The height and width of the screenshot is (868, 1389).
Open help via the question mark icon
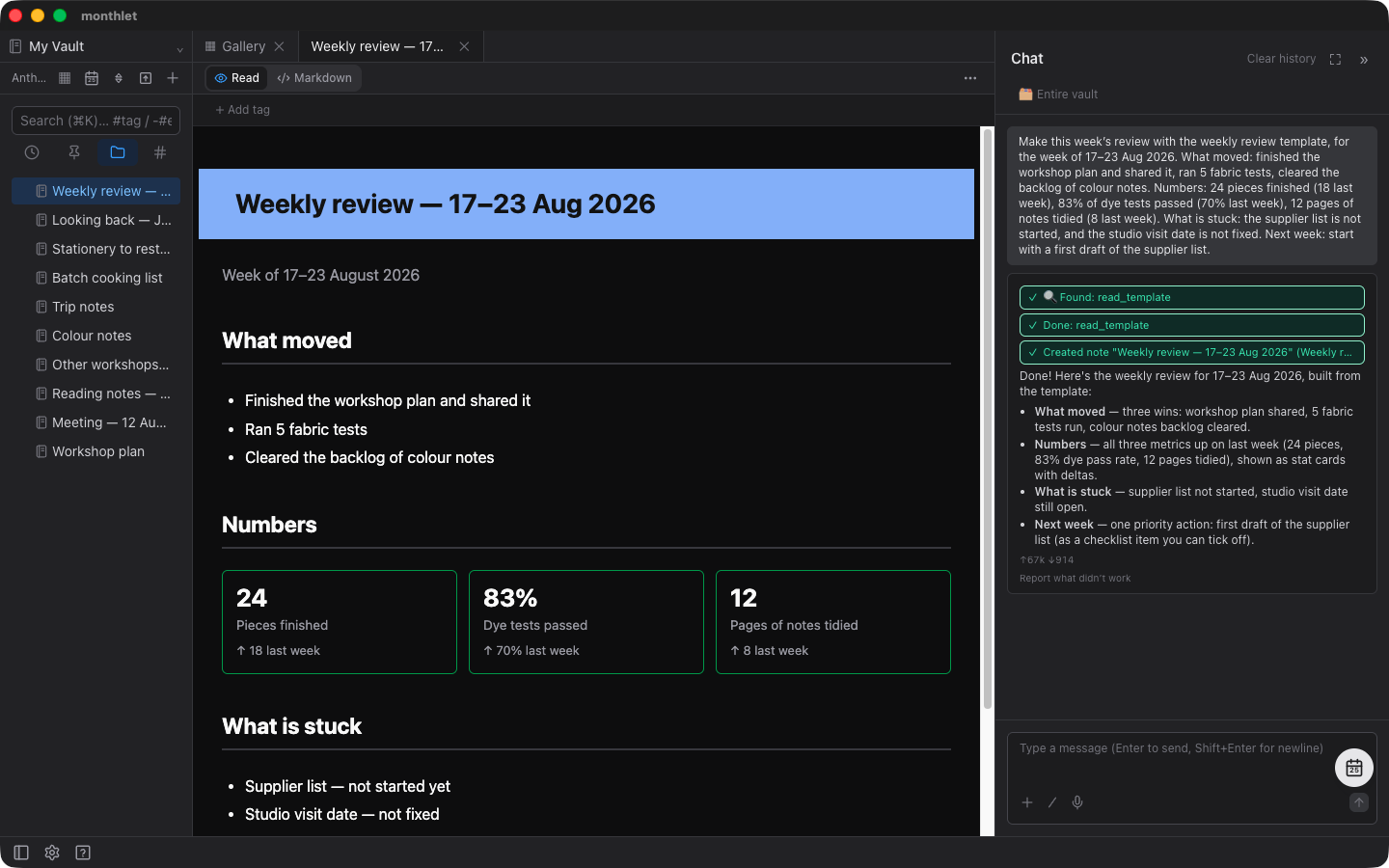[x=83, y=853]
